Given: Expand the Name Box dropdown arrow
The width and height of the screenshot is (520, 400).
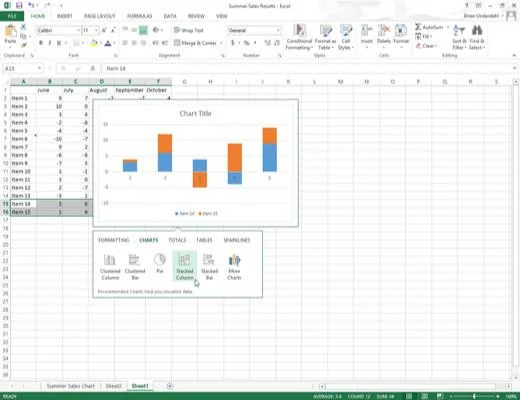Looking at the screenshot, I should (39, 68).
